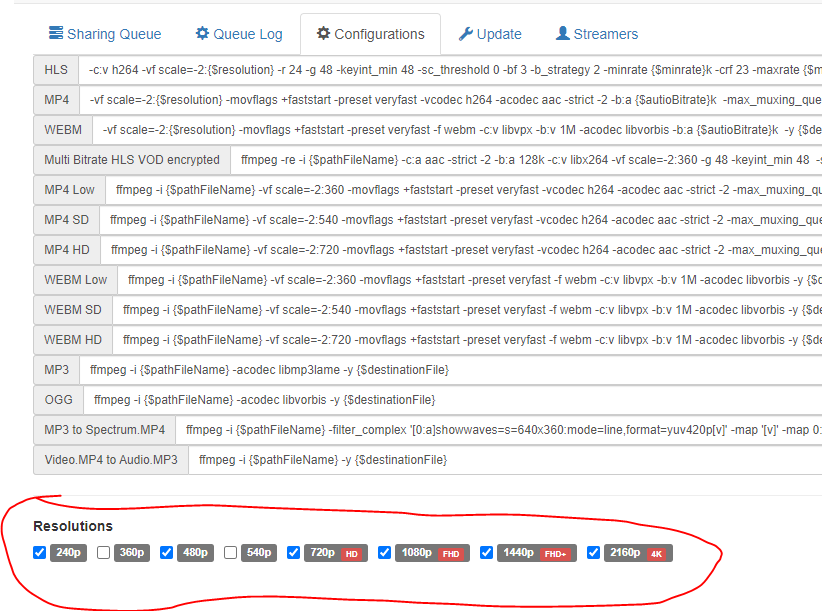The height and width of the screenshot is (611, 822).
Task: Enable the 360p resolution checkbox
Action: (x=104, y=552)
